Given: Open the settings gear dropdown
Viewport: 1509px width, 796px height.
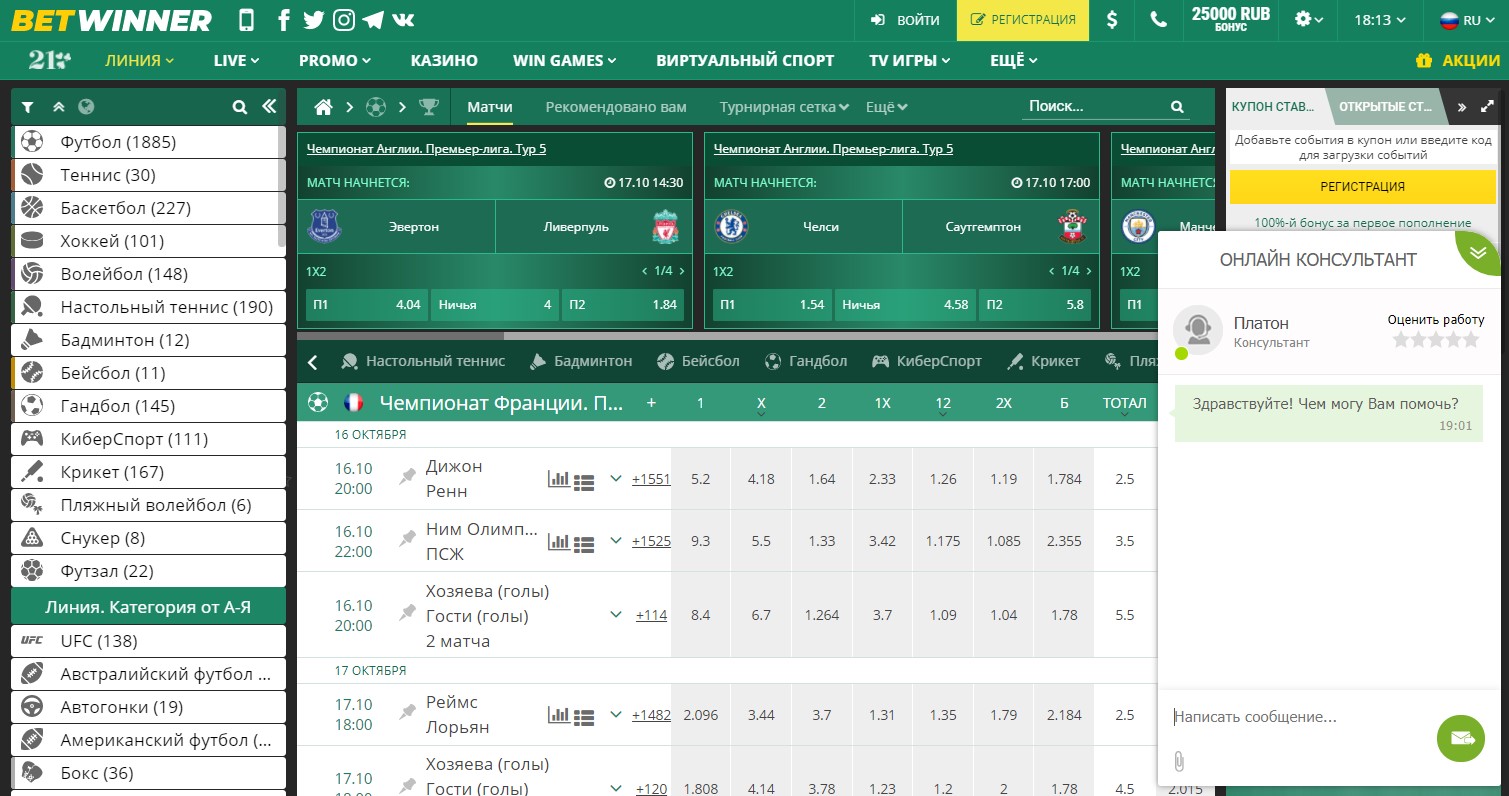Looking at the screenshot, I should coord(1308,20).
